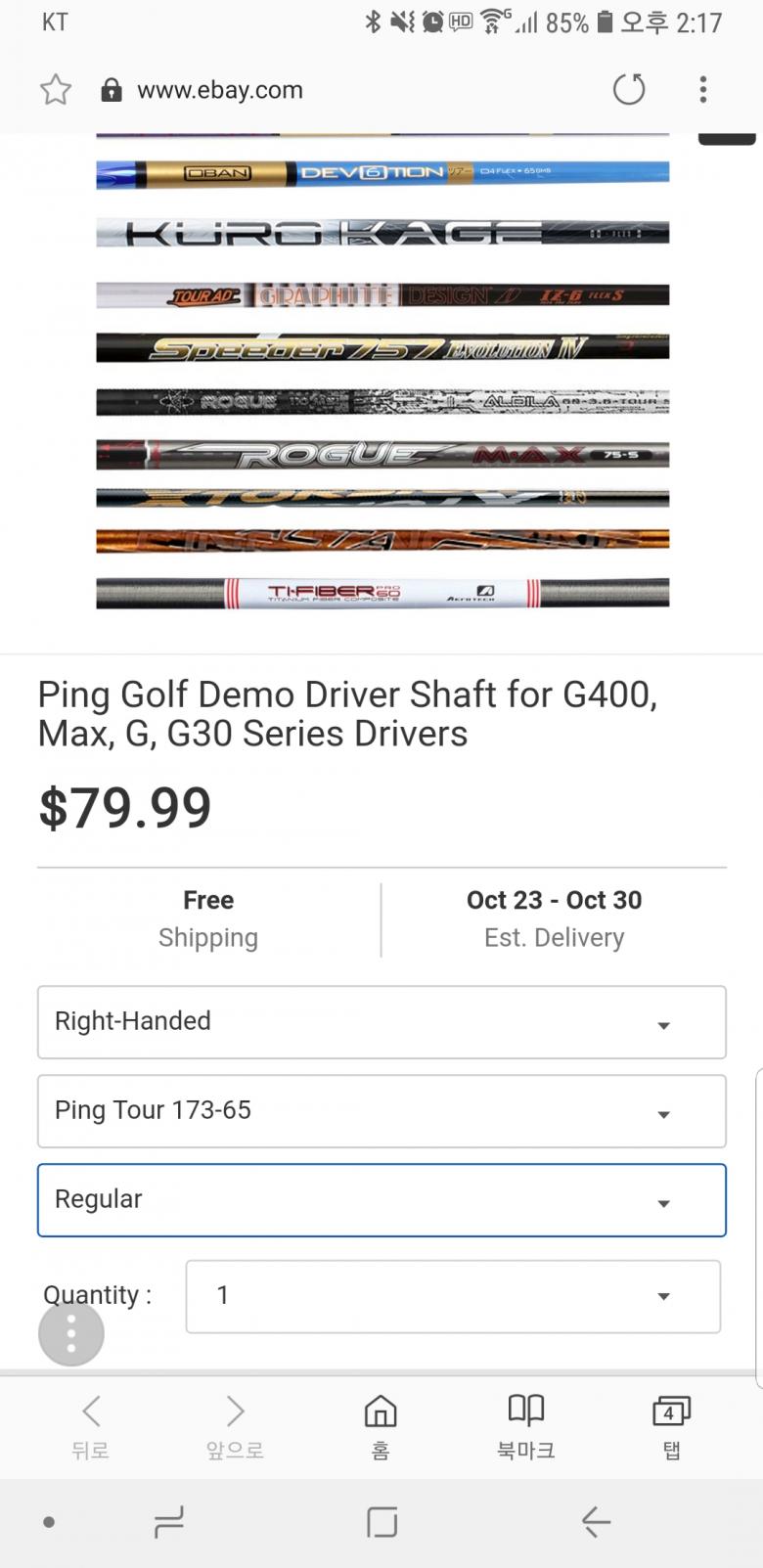763x1568 pixels.
Task: Bookmark page with the star icon
Action: click(56, 90)
